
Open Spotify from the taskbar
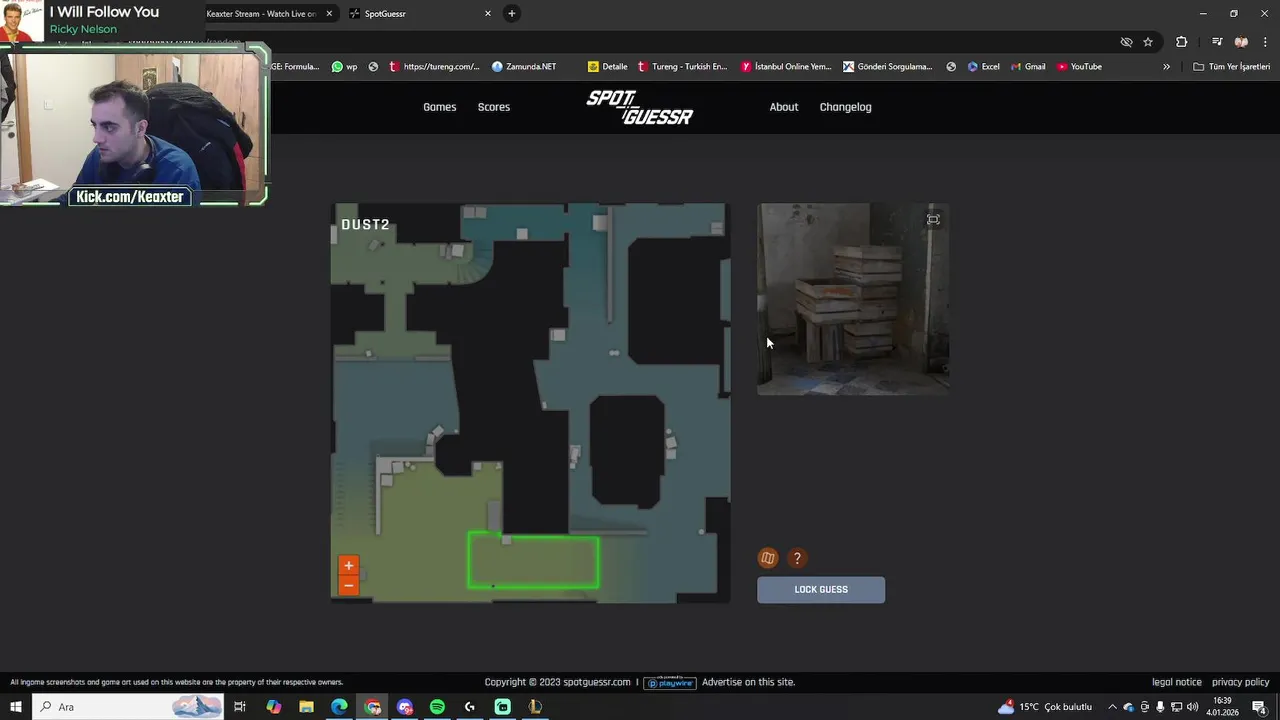coord(437,707)
